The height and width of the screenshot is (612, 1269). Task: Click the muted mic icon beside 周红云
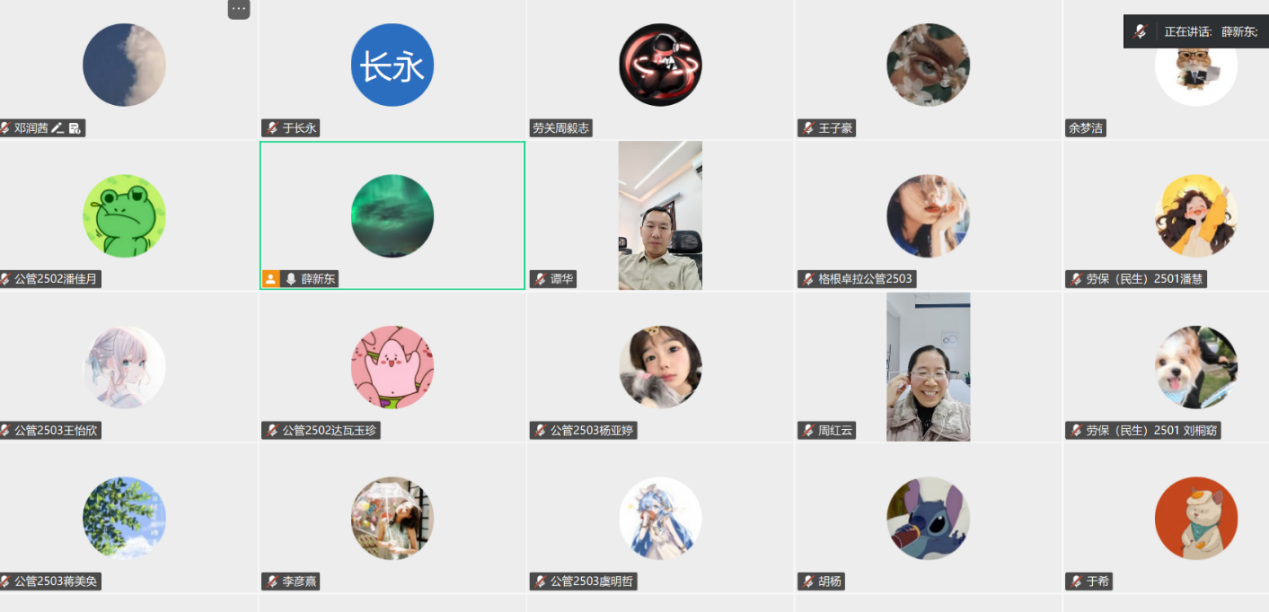[x=808, y=430]
